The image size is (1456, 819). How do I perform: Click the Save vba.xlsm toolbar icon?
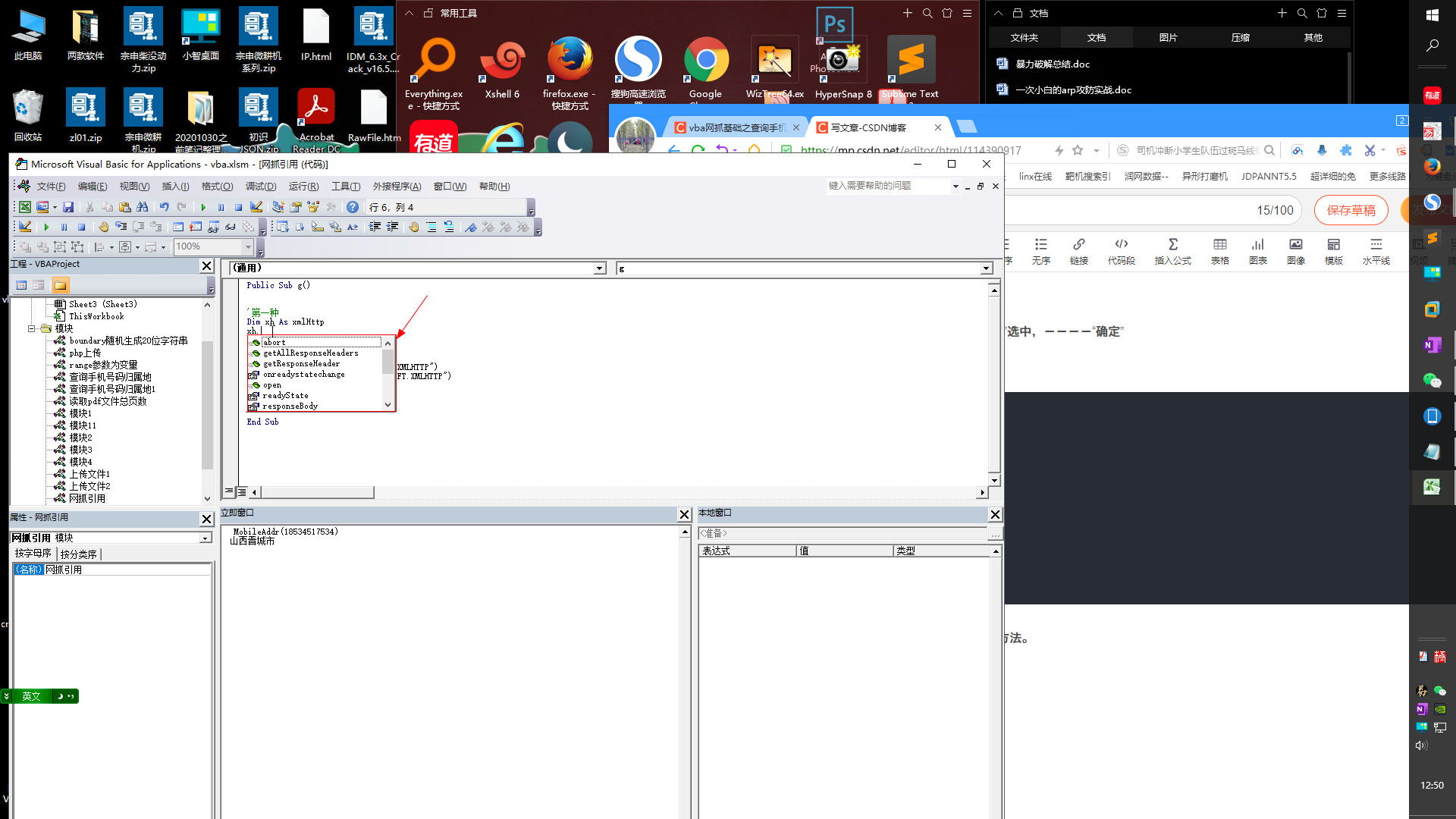[68, 207]
